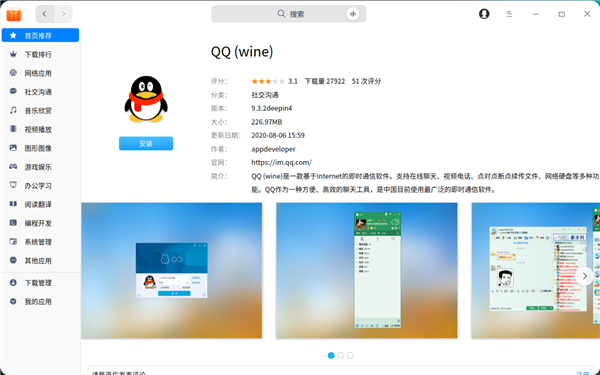Open 阅读翻译 category label
The image size is (600, 375).
coord(38,204)
